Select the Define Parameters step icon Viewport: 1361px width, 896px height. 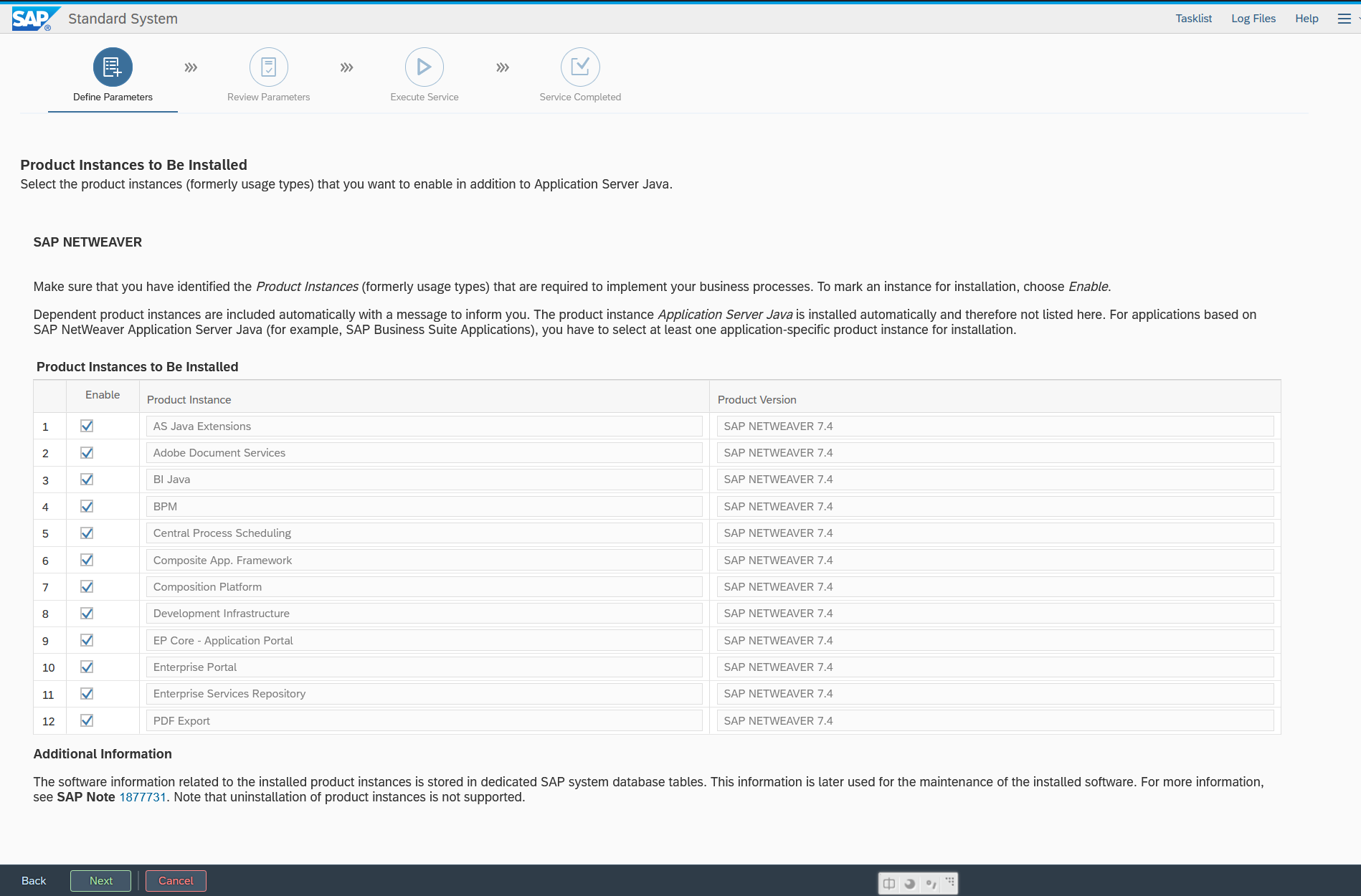coord(113,67)
